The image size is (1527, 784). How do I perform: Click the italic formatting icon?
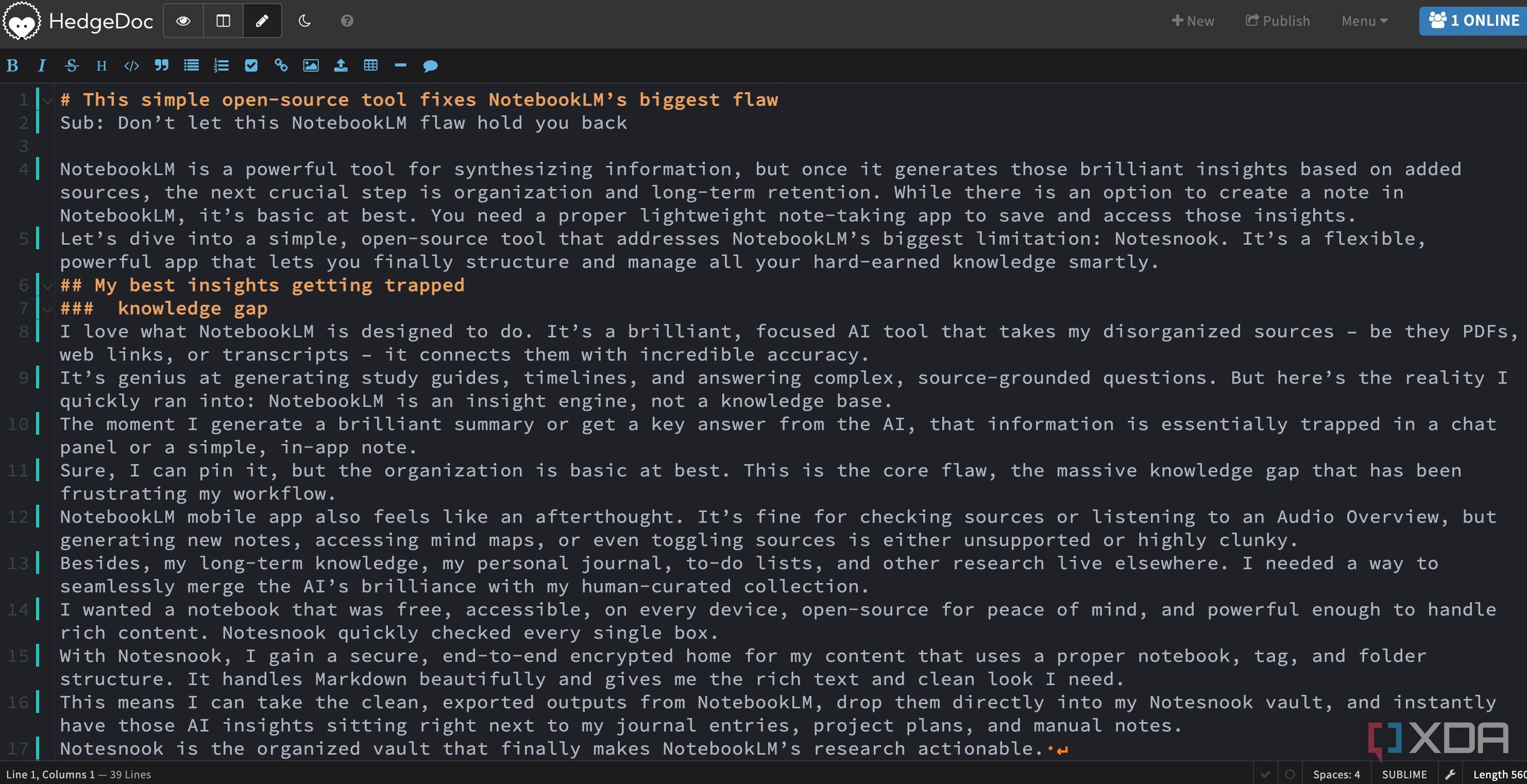[x=42, y=66]
